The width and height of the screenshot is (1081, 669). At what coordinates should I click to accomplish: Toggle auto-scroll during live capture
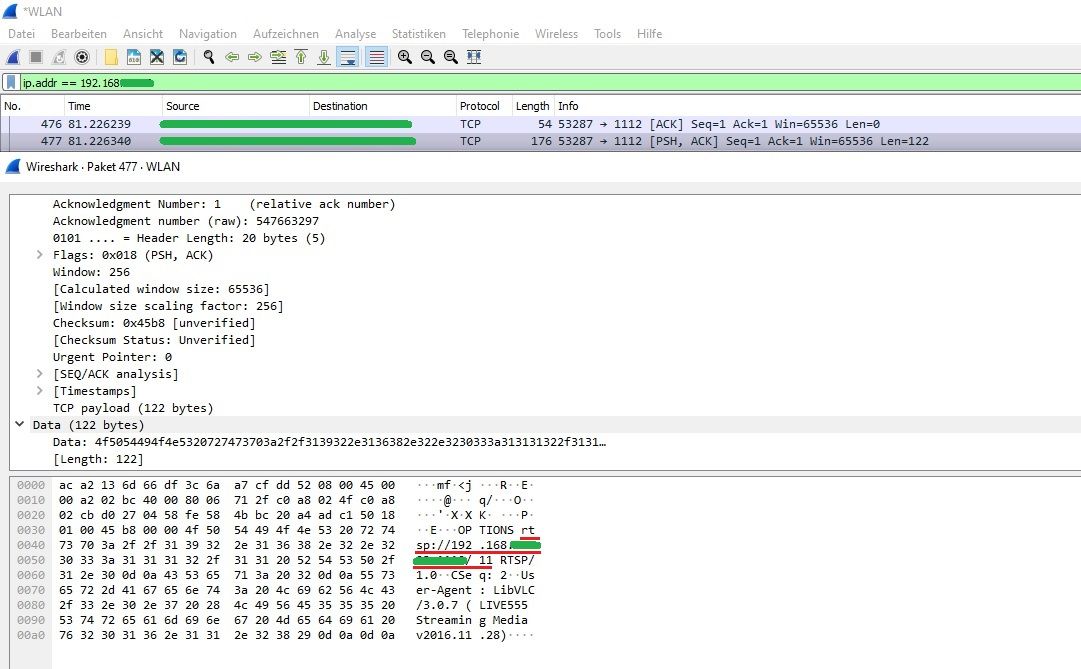pyautogui.click(x=348, y=57)
